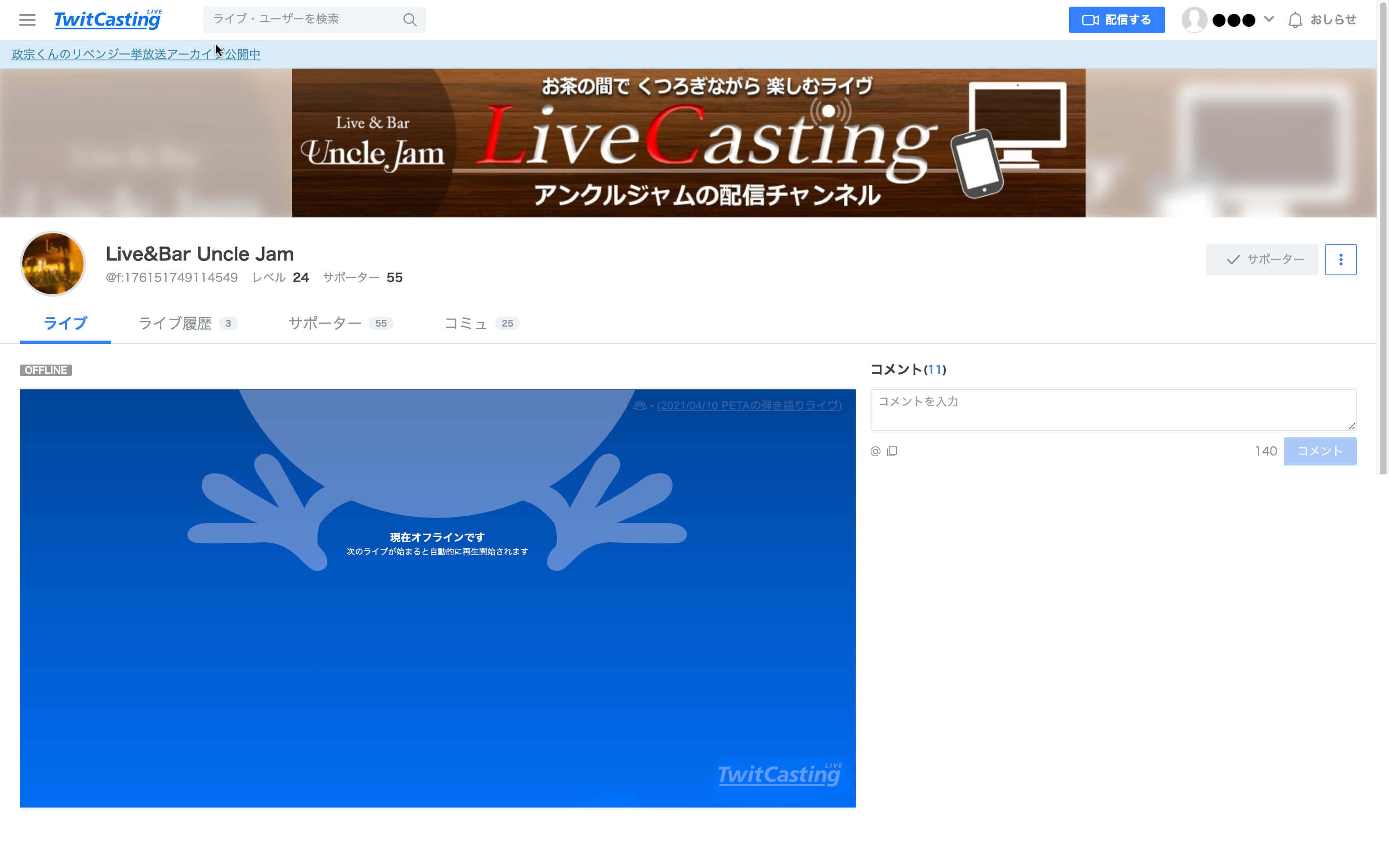Viewport: 1389px width, 868px height.
Task: Focus the コメントを入力 comment box
Action: point(1113,410)
